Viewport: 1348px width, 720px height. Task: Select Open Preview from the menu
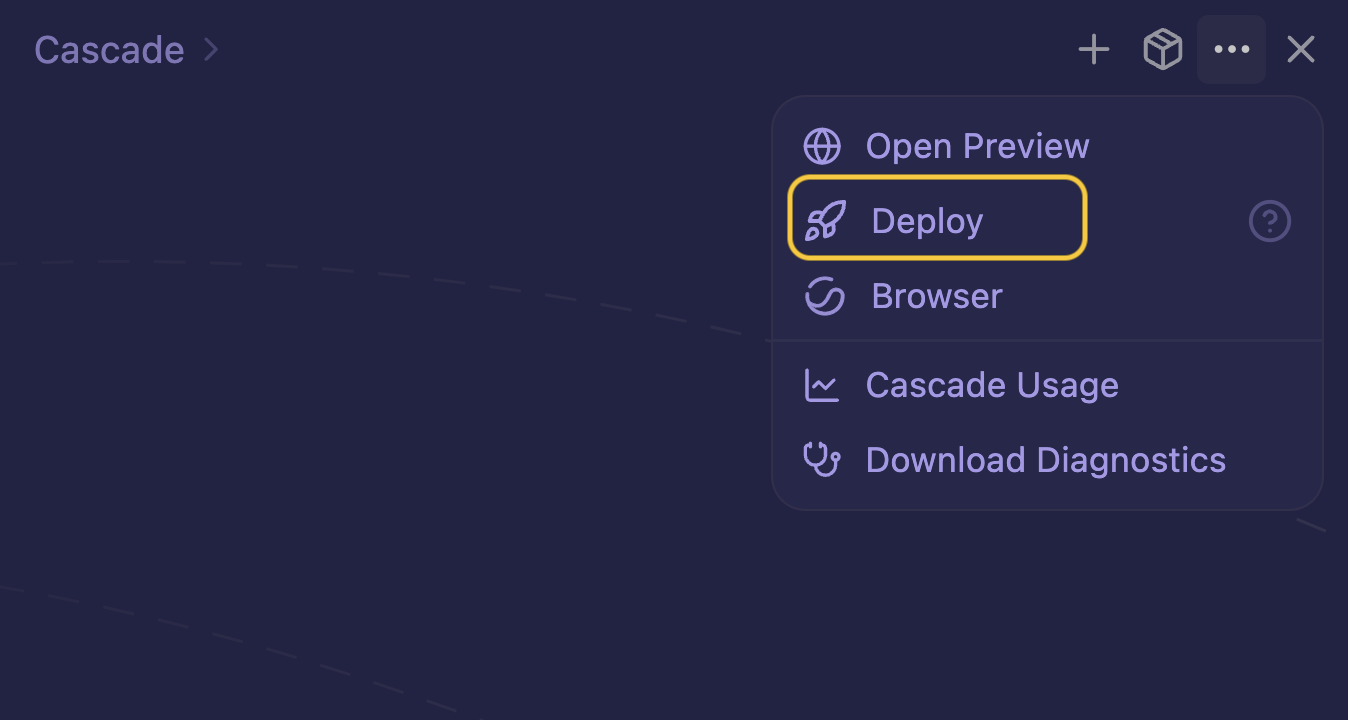[977, 146]
